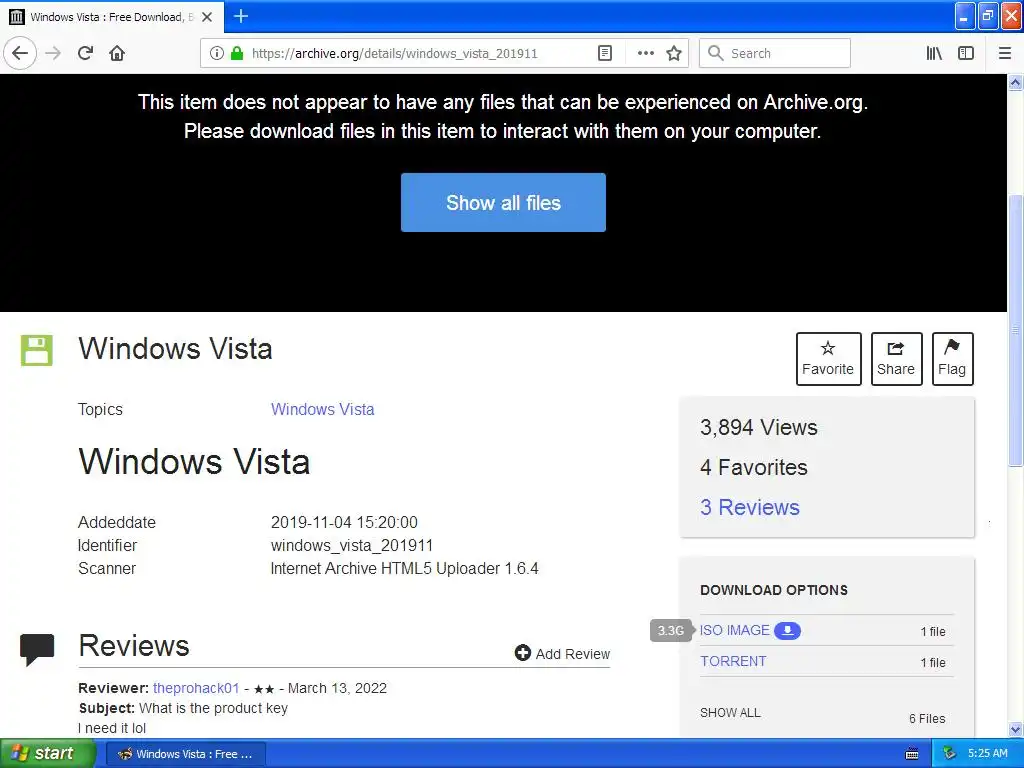Click SHOW ALL download options

[730, 713]
